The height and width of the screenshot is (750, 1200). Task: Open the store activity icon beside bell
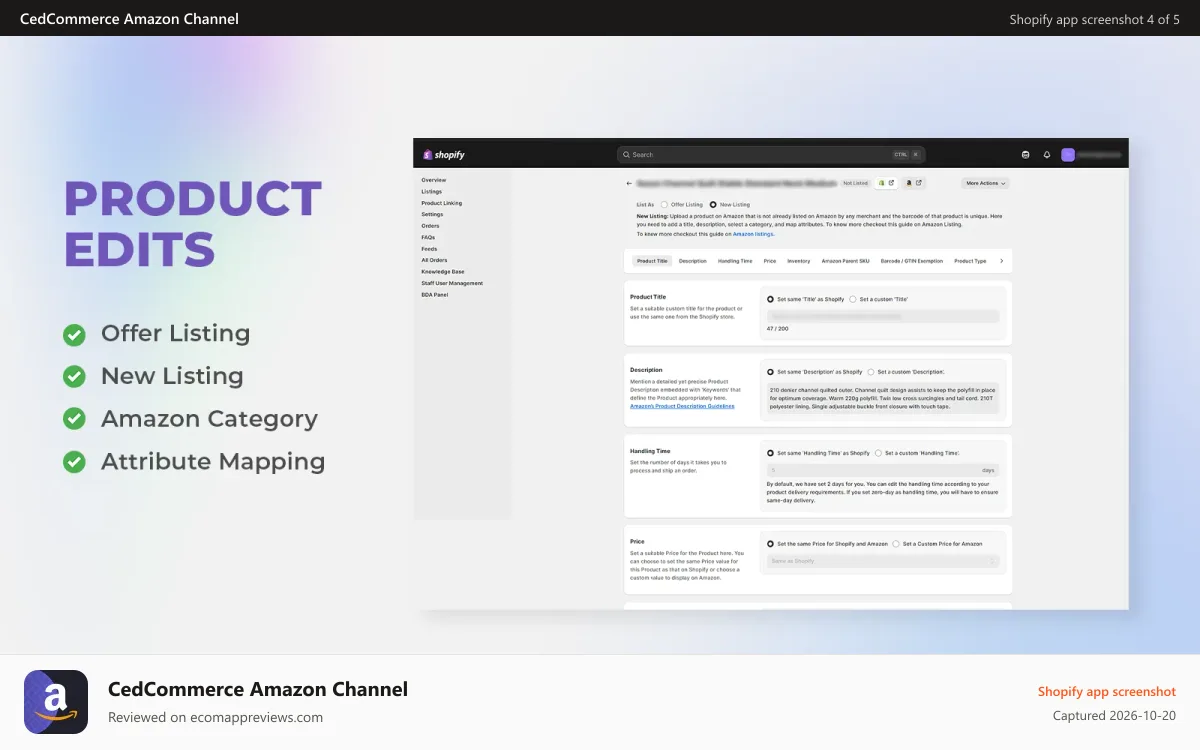[1025, 155]
